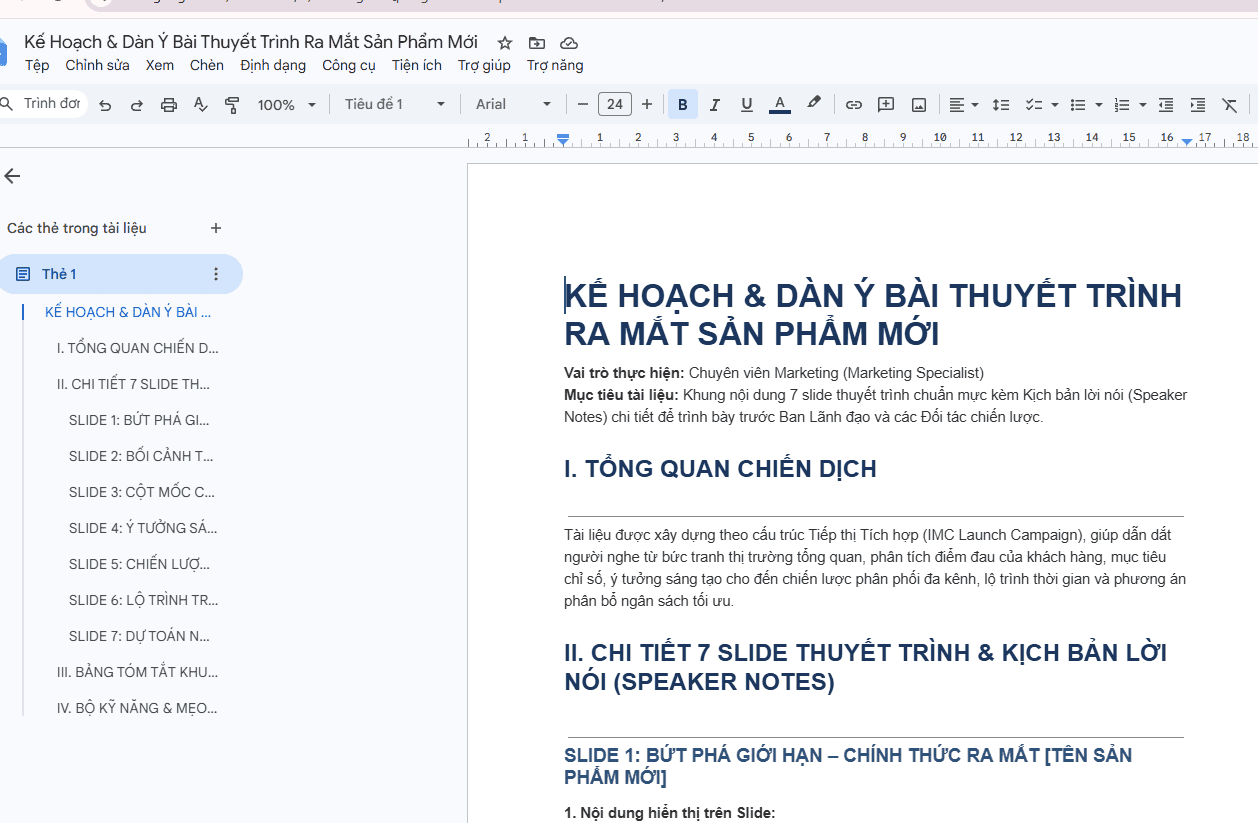This screenshot has height=823, width=1258.
Task: Click the Decrease indent icon
Action: 1166,105
